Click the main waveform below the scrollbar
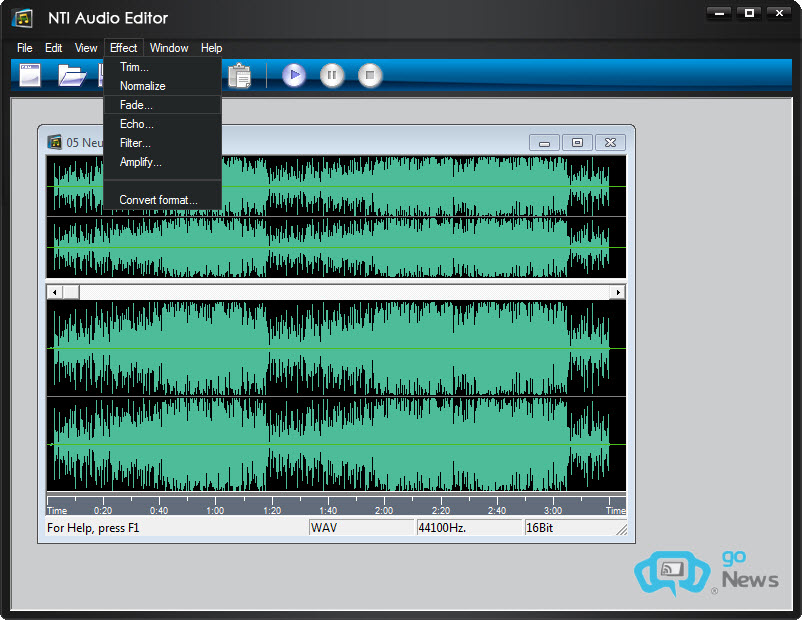 tap(336, 396)
